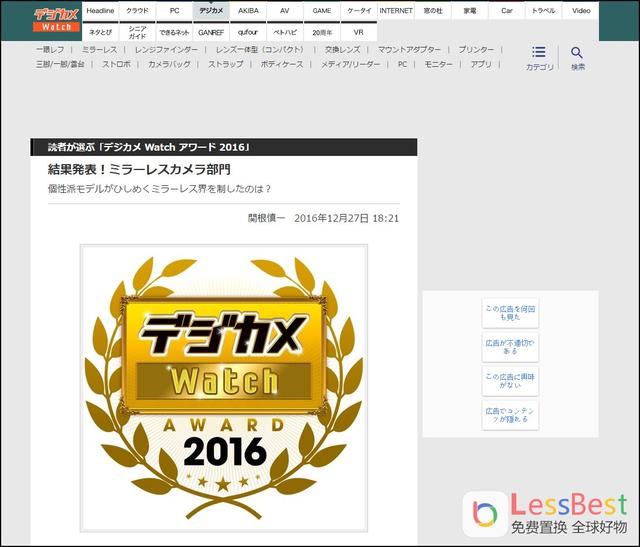This screenshot has height=547, width=640.
Task: Click the アプリ category link
Action: pos(481,64)
